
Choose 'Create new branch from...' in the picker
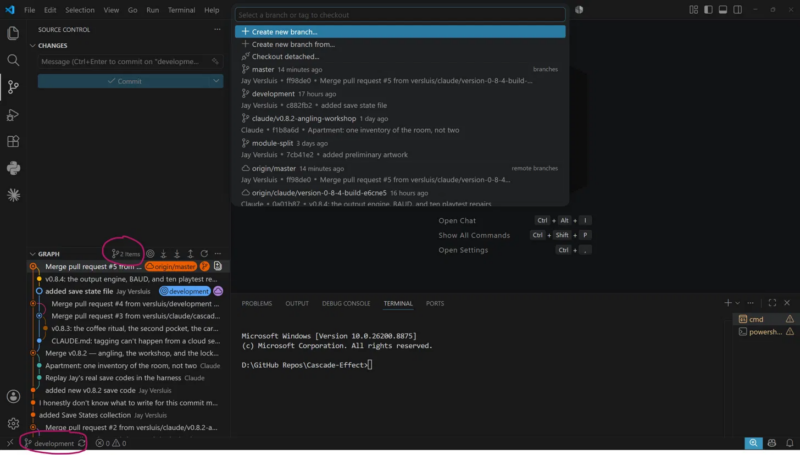(x=400, y=44)
